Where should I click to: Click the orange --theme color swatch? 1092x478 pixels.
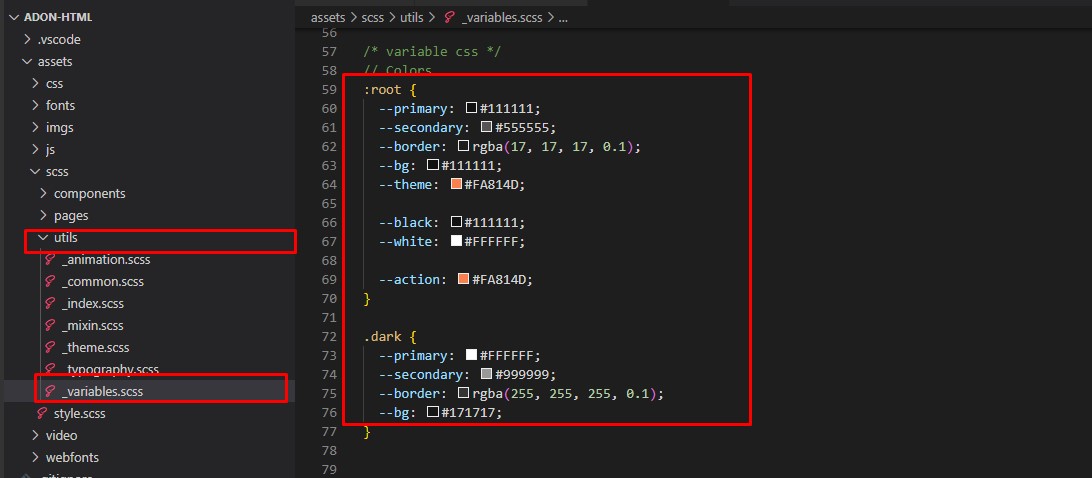click(x=456, y=184)
